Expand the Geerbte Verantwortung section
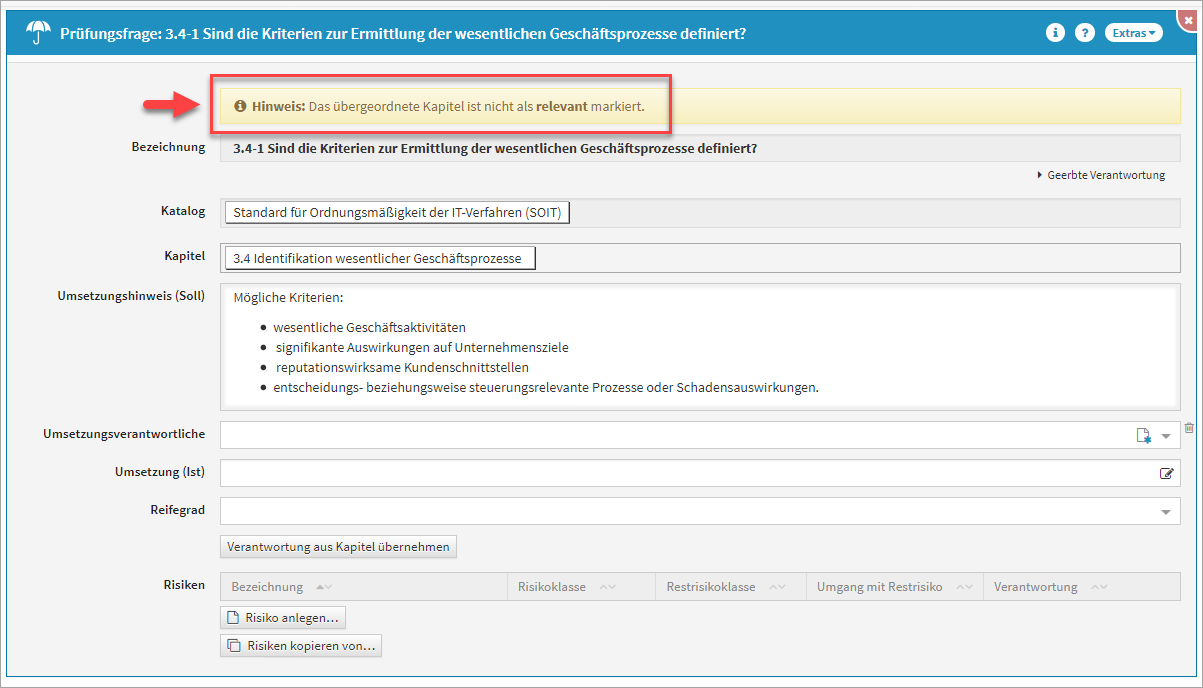1203x688 pixels. 1100,175
